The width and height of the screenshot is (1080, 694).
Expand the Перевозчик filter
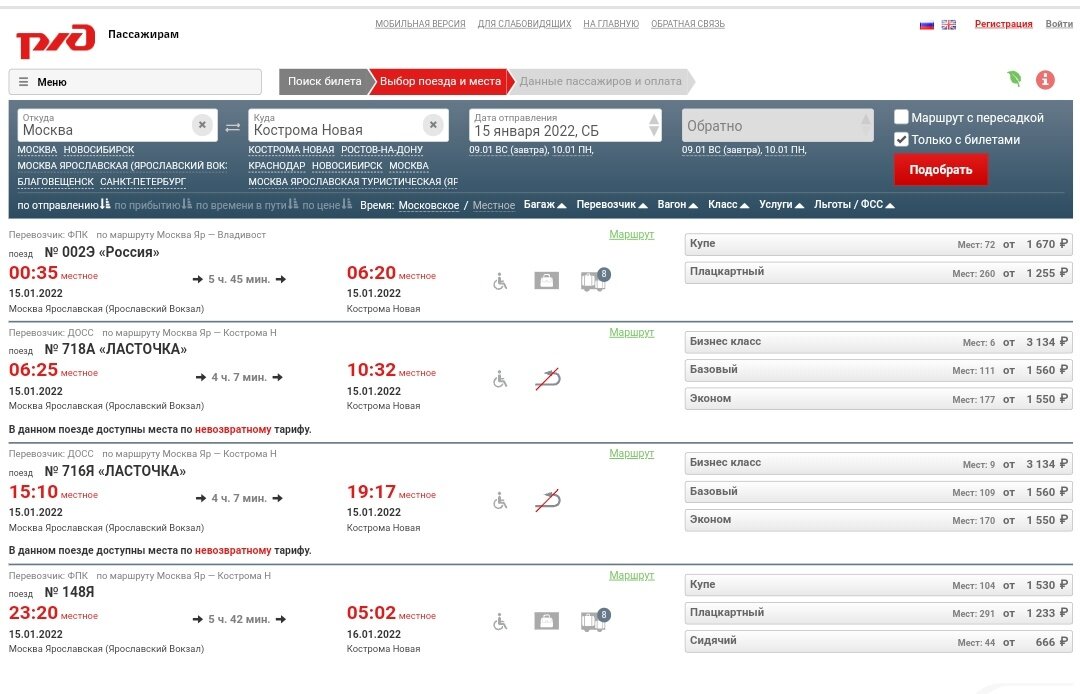pyautogui.click(x=612, y=204)
